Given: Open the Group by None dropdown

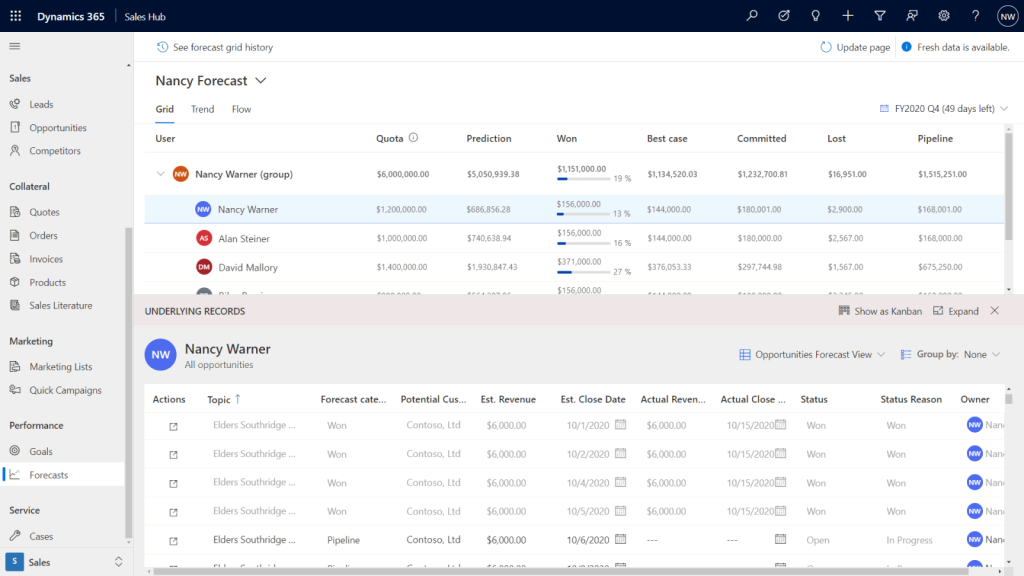Looking at the screenshot, I should [x=950, y=355].
